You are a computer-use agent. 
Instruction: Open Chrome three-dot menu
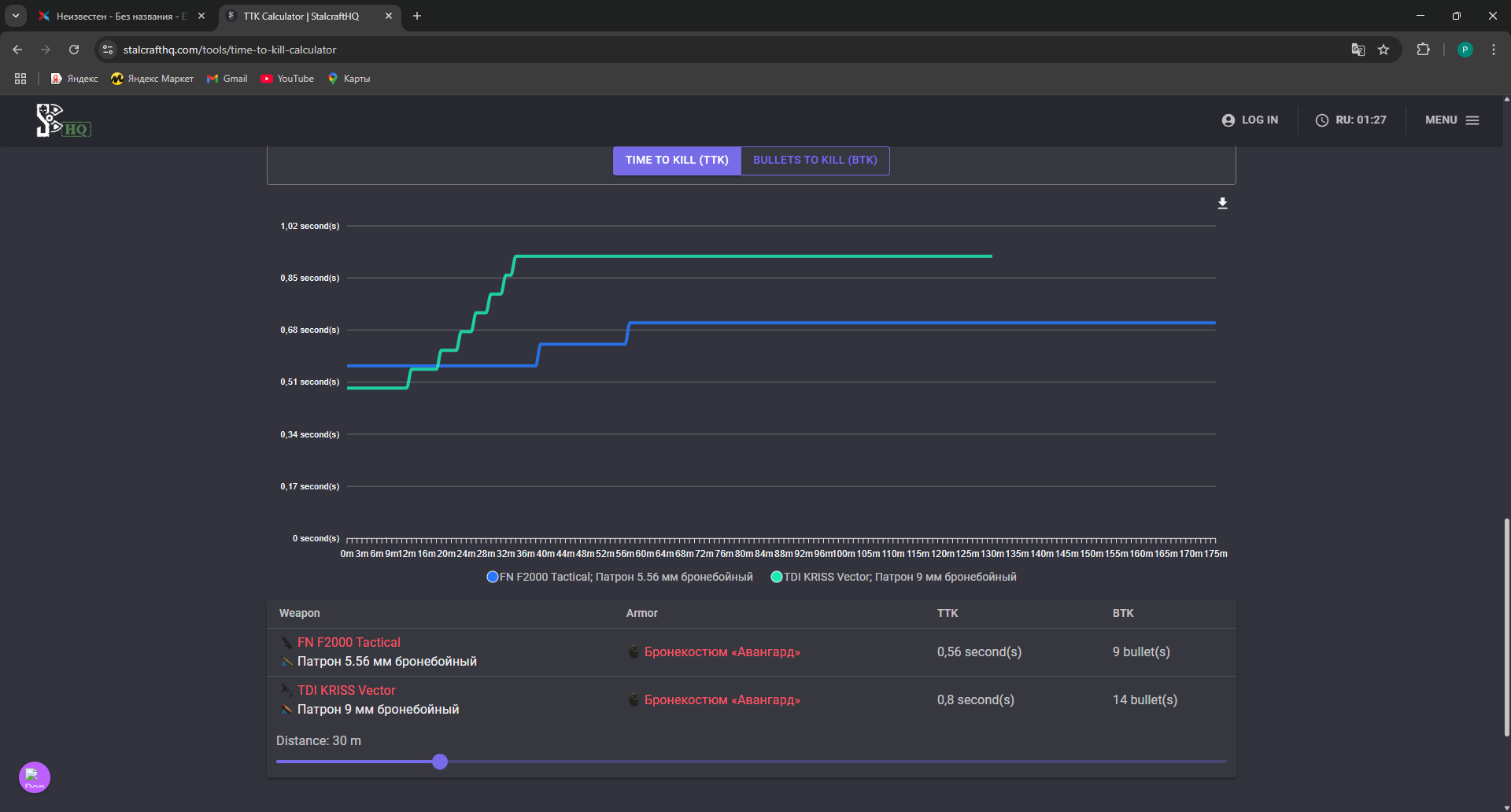1494,50
